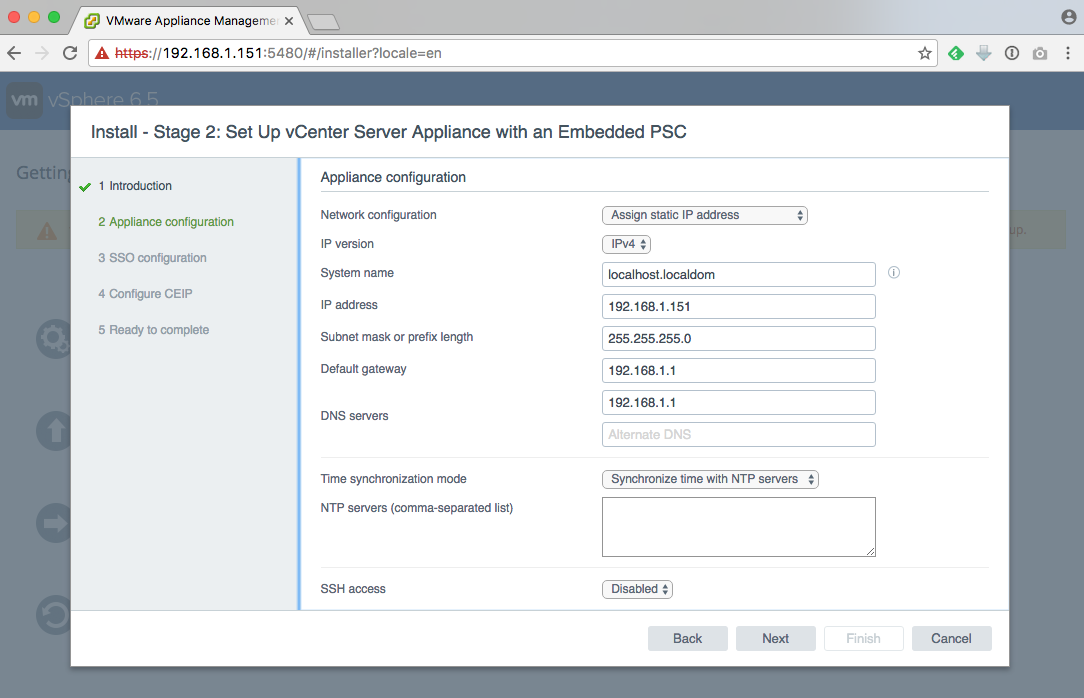Expand the Time synchronization mode dropdown
The width and height of the screenshot is (1084, 698).
point(710,479)
